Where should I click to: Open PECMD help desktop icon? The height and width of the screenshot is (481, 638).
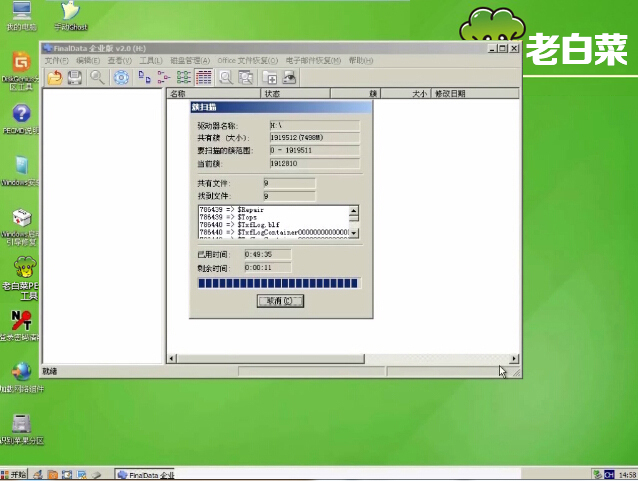tap(21, 119)
